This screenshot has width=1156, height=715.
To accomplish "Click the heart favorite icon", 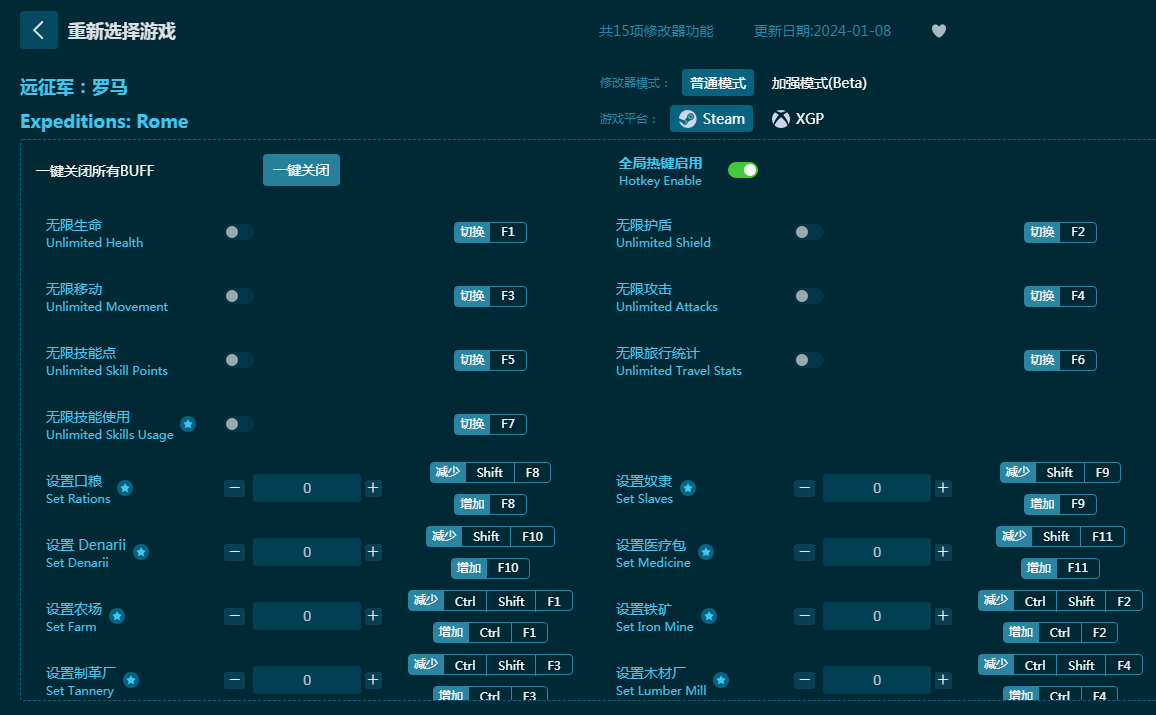I will point(938,31).
